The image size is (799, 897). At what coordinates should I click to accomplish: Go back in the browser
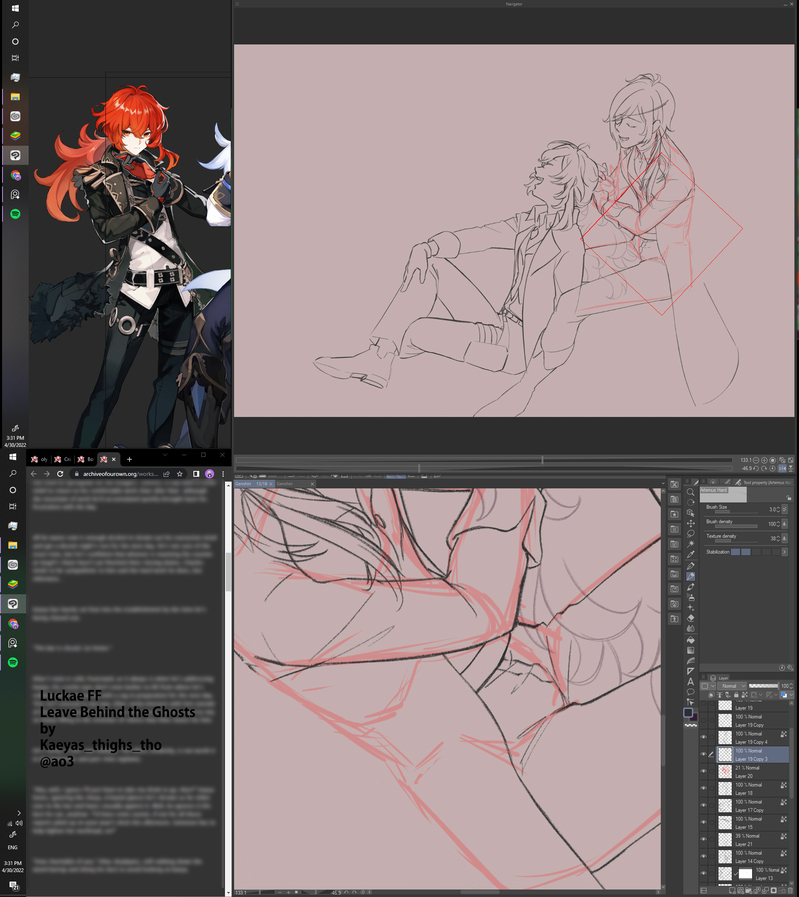click(33, 474)
